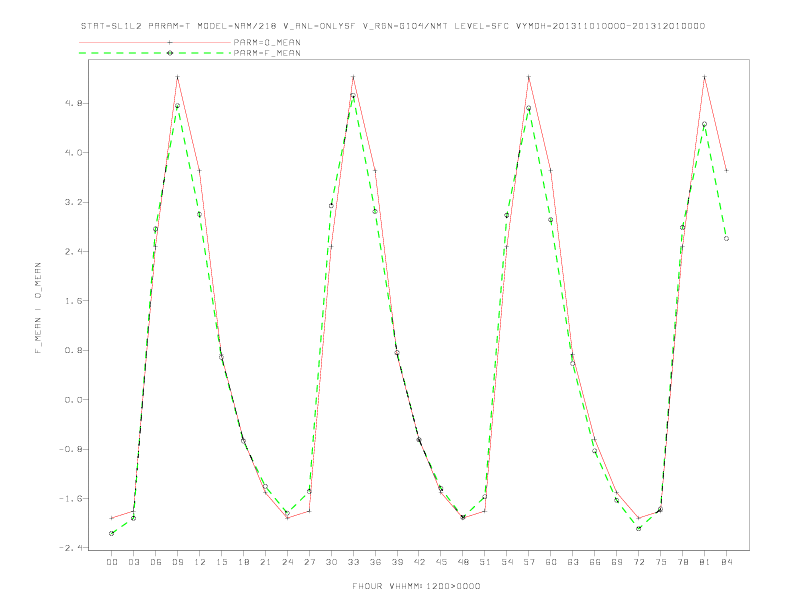Click y-axis tick label 2.4

click(73, 251)
